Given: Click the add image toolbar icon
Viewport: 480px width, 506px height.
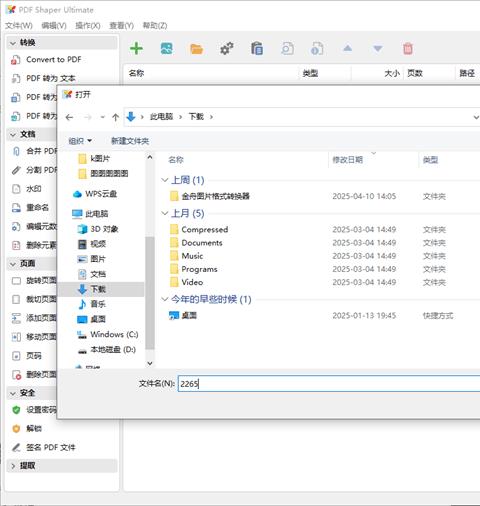Looking at the screenshot, I should click(166, 49).
